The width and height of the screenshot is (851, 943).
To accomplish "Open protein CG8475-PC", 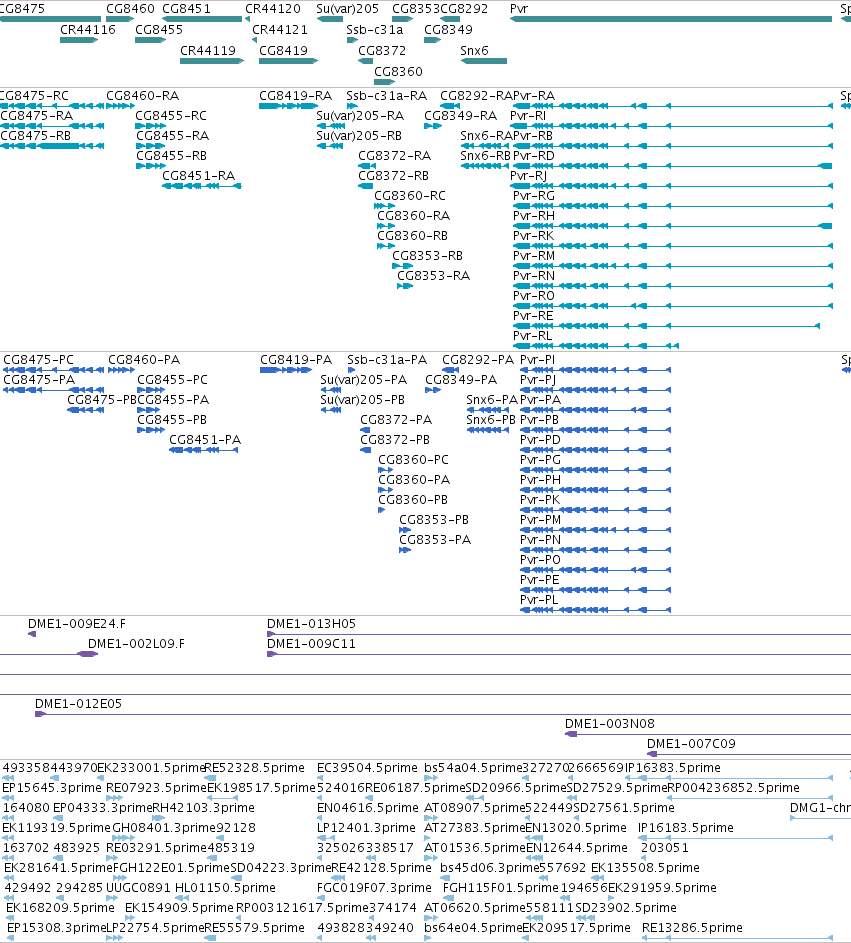I will (x=54, y=370).
